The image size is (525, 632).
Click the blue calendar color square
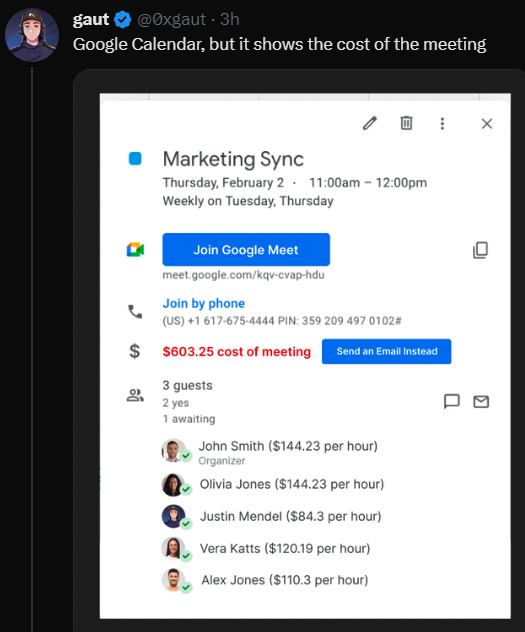click(135, 158)
